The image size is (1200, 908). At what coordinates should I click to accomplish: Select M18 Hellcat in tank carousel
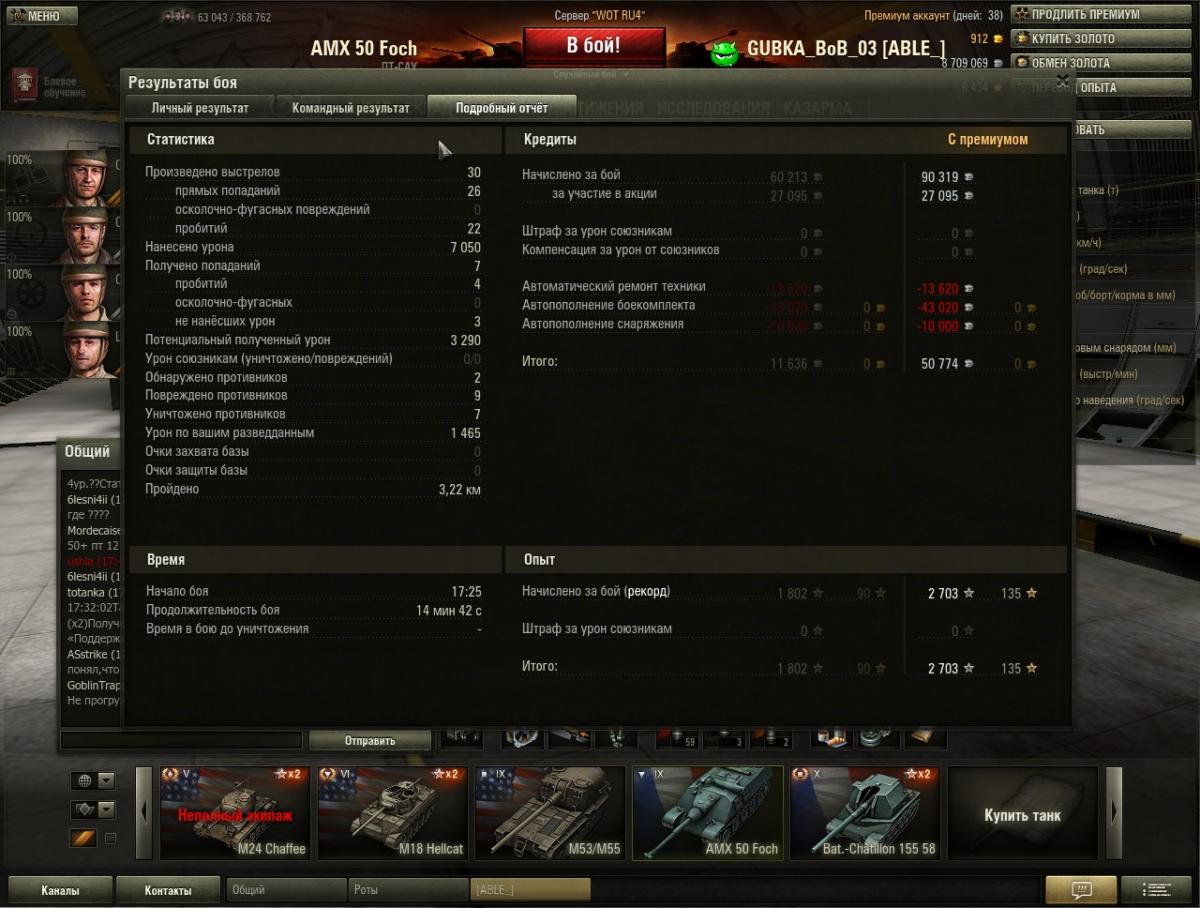[x=391, y=813]
